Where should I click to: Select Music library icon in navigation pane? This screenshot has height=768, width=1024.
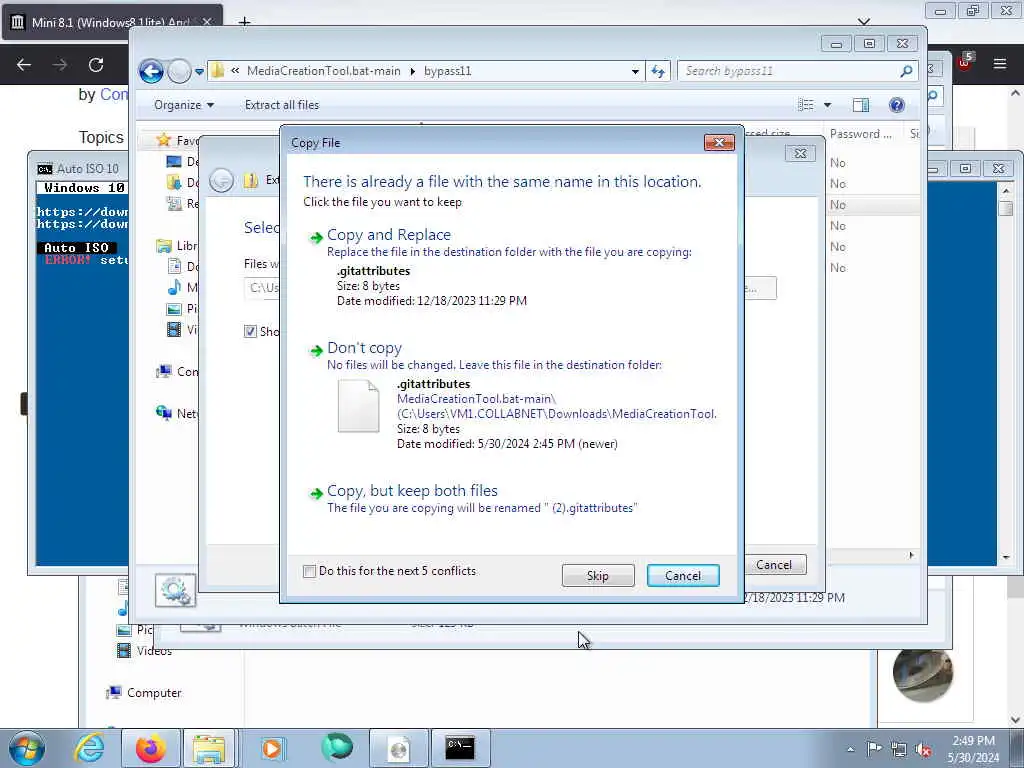click(x=174, y=287)
